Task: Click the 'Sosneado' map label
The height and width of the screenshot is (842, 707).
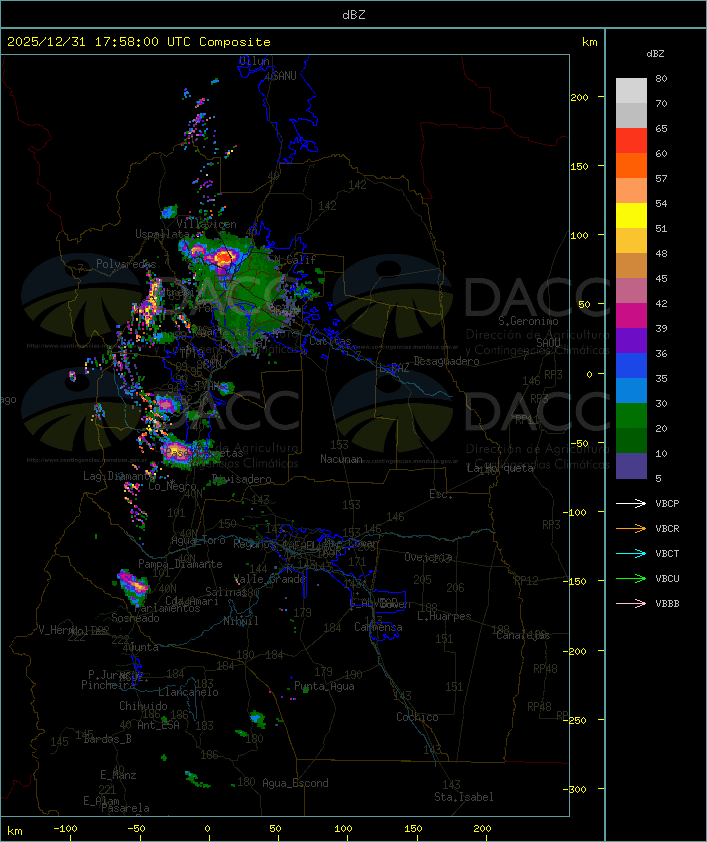Action: point(135,618)
